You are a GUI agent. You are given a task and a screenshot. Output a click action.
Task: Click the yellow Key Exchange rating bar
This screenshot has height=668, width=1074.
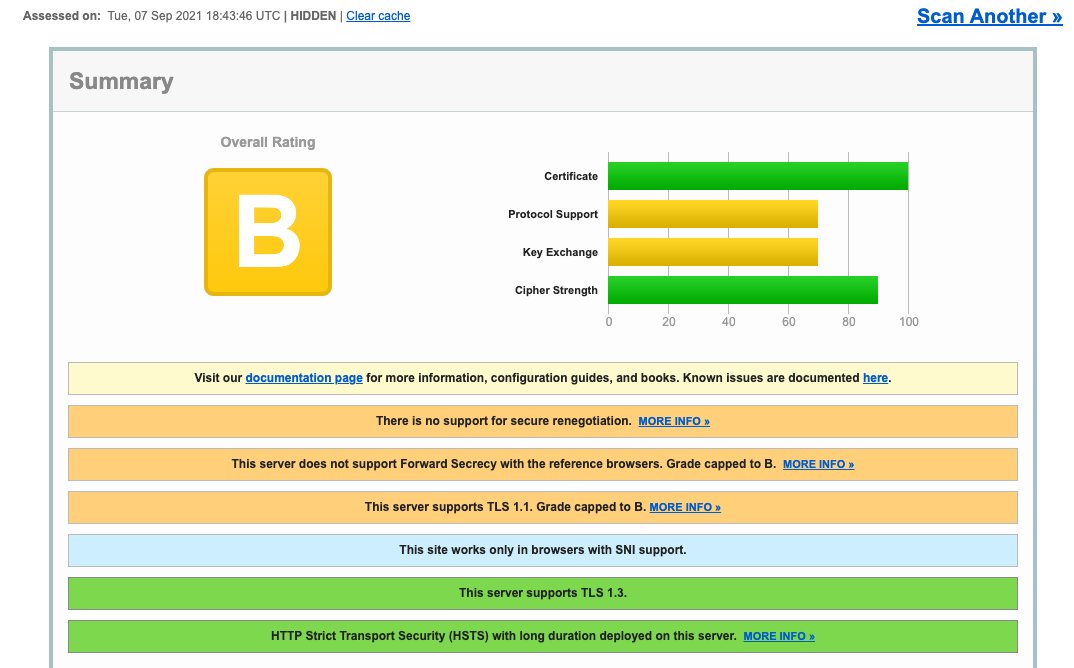(710, 251)
